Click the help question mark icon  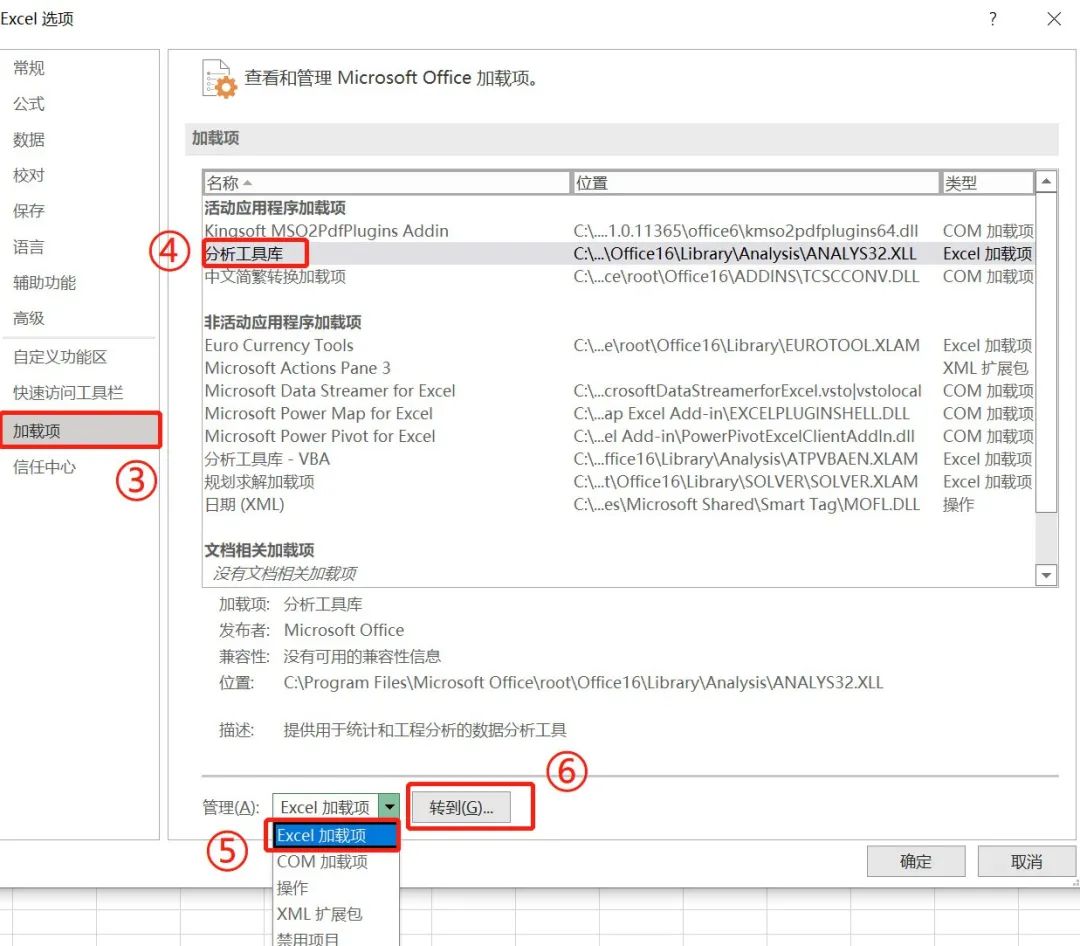[x=993, y=19]
